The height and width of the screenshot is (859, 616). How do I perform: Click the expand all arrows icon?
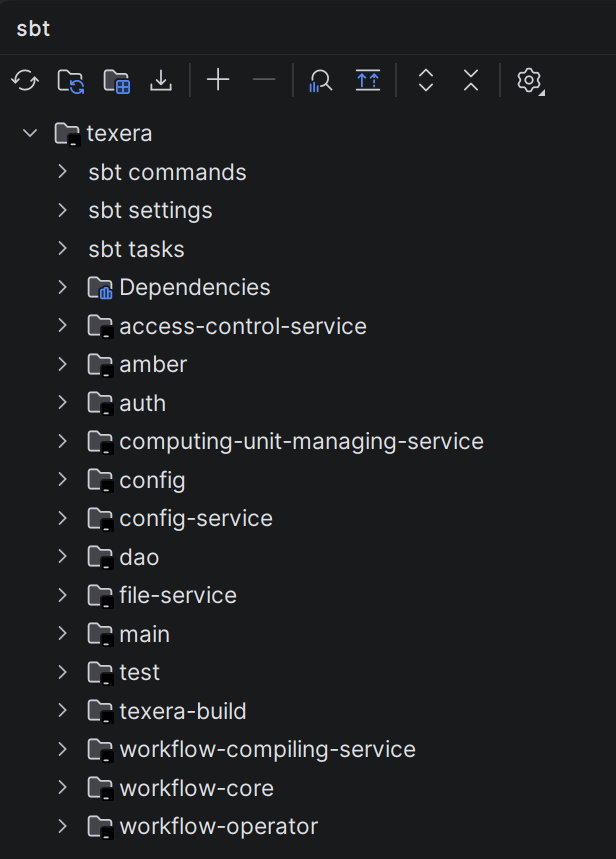[426, 81]
